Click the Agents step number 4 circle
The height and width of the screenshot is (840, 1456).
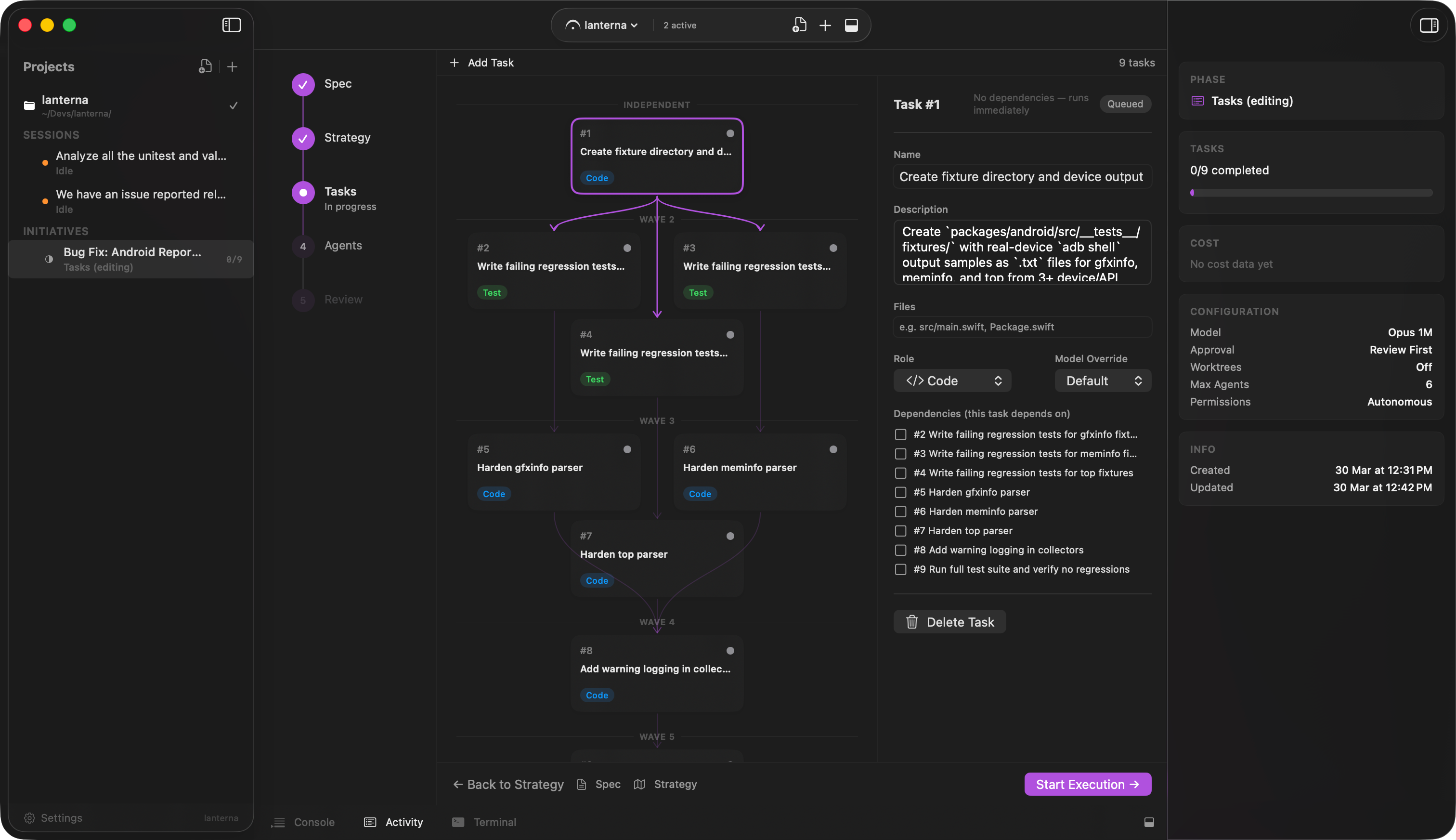tap(303, 246)
